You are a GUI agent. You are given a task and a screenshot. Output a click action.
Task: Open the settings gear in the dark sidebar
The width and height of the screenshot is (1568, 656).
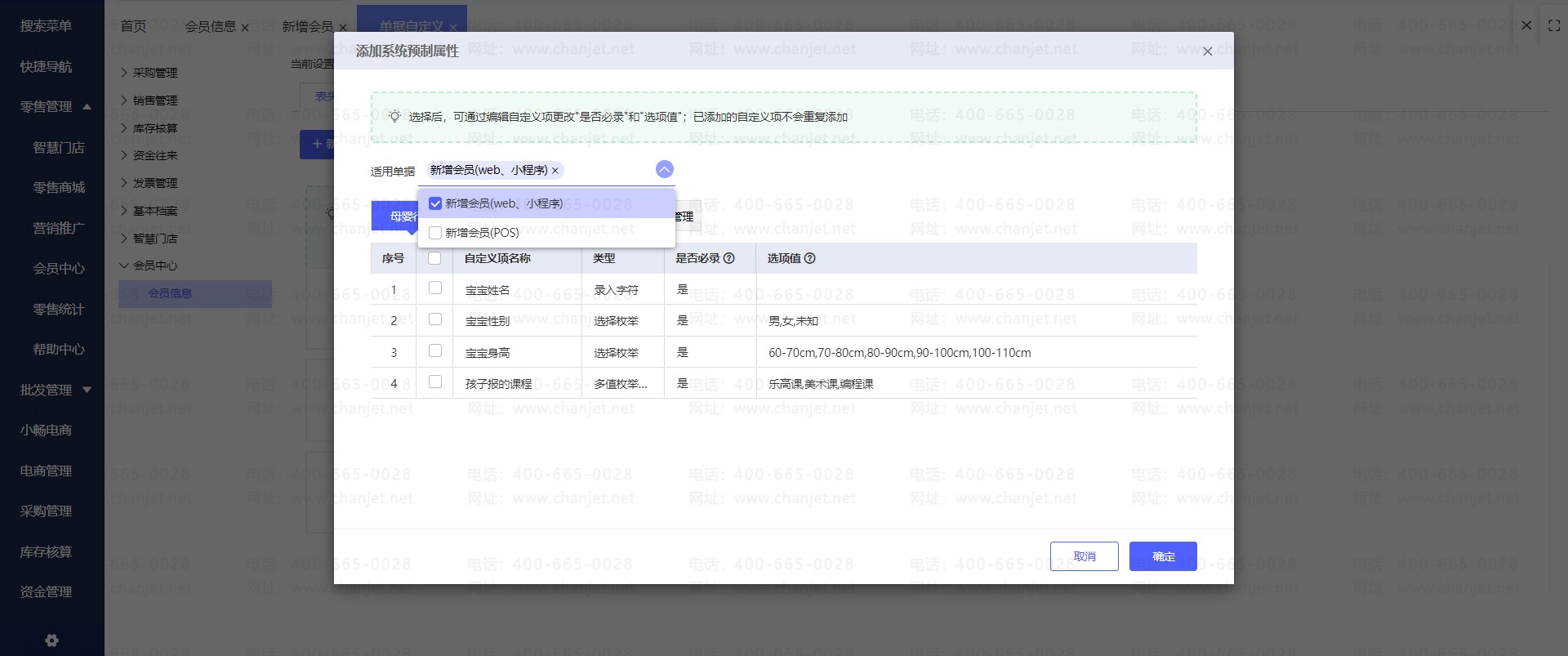point(51,640)
